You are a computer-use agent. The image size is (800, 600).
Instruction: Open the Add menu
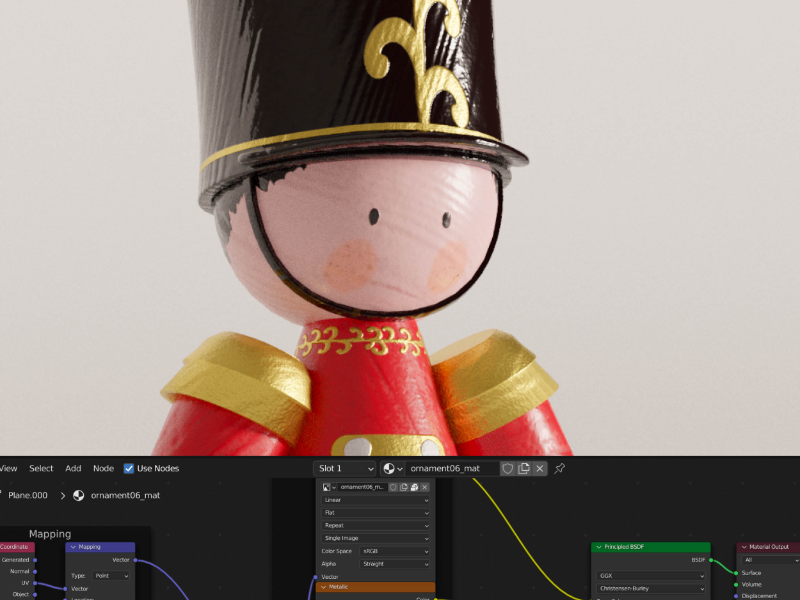[x=73, y=468]
